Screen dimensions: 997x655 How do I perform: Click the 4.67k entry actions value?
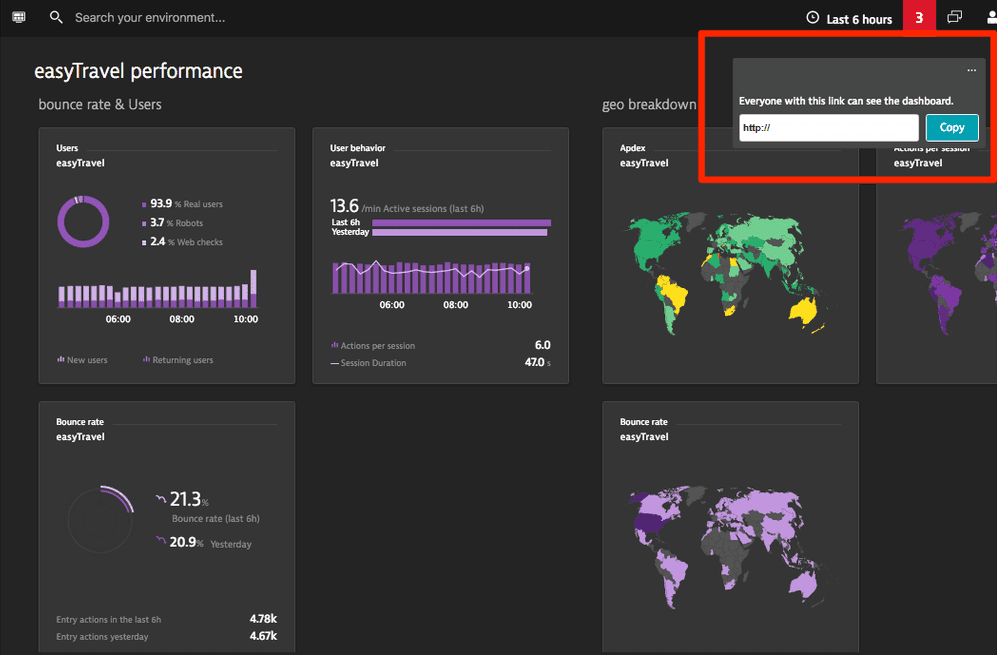coord(263,636)
